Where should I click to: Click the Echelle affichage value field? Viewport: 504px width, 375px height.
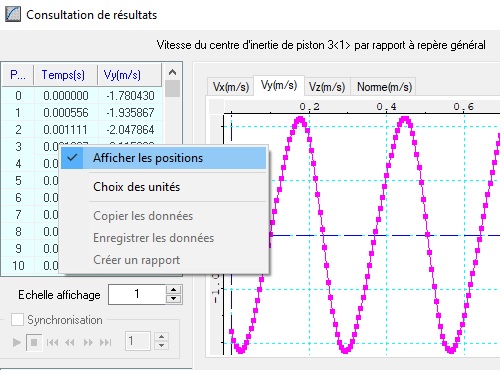pos(137,294)
